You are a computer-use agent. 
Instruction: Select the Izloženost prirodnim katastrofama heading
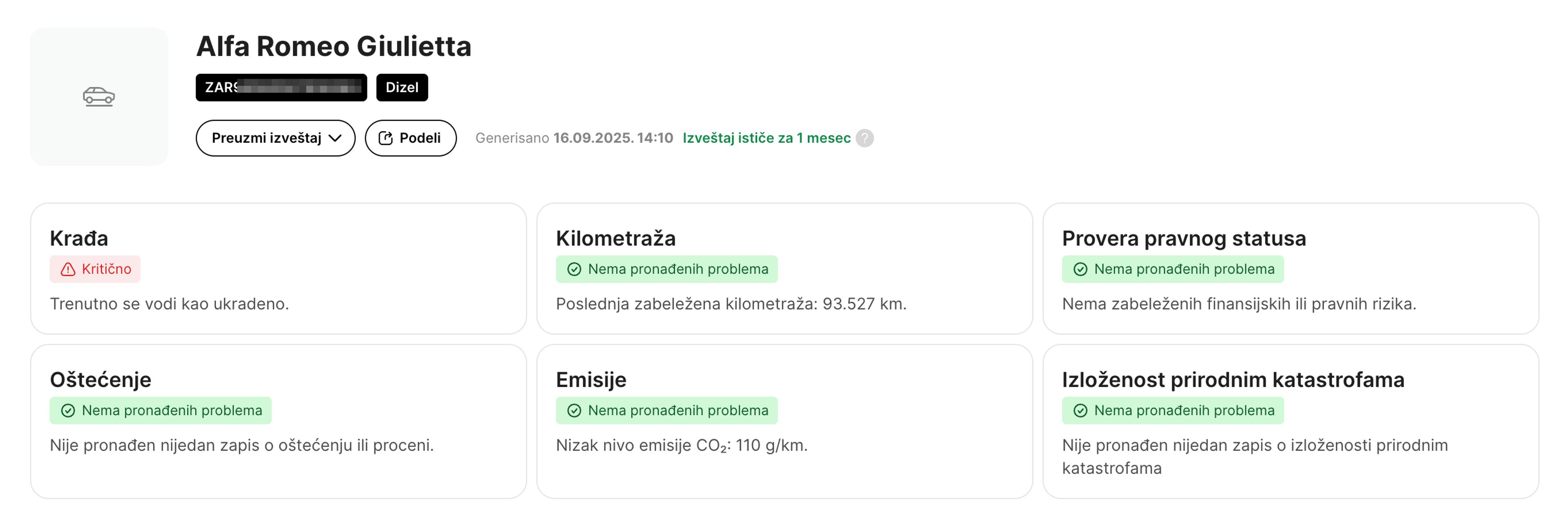[1233, 379]
